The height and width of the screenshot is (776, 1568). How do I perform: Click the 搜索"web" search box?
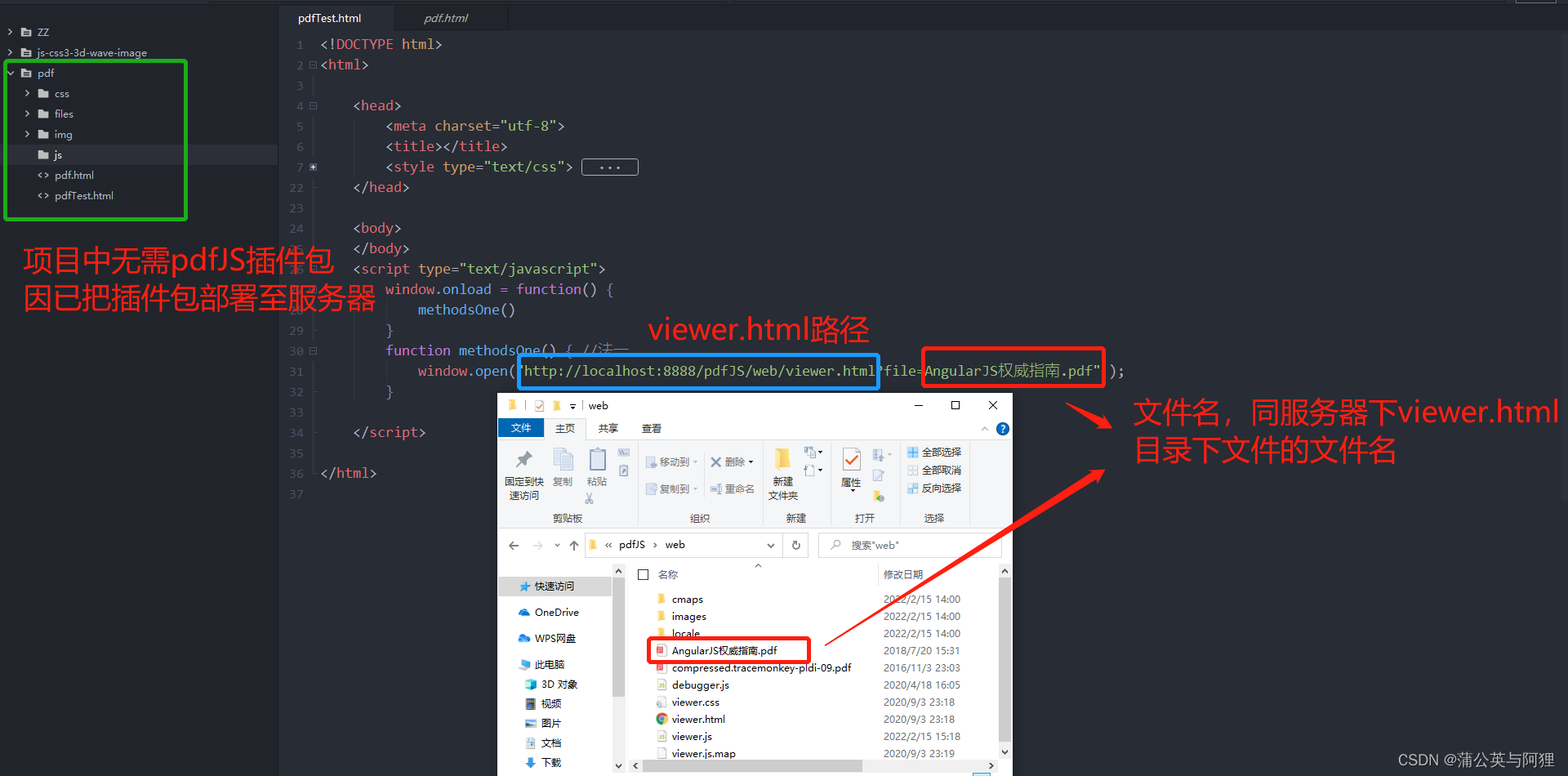tap(910, 545)
